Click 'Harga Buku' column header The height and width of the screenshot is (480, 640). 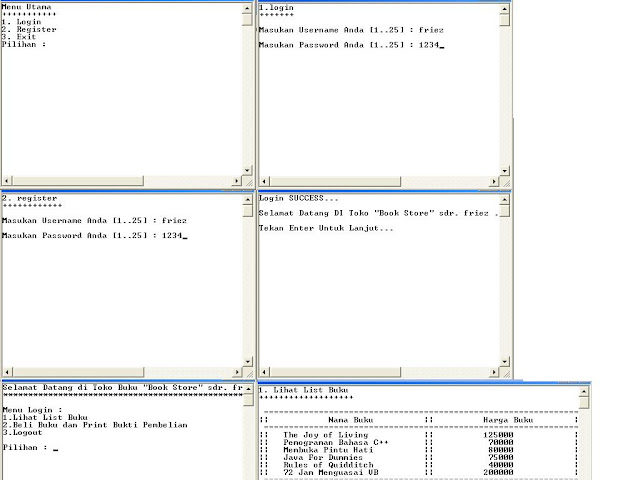pyautogui.click(x=508, y=420)
